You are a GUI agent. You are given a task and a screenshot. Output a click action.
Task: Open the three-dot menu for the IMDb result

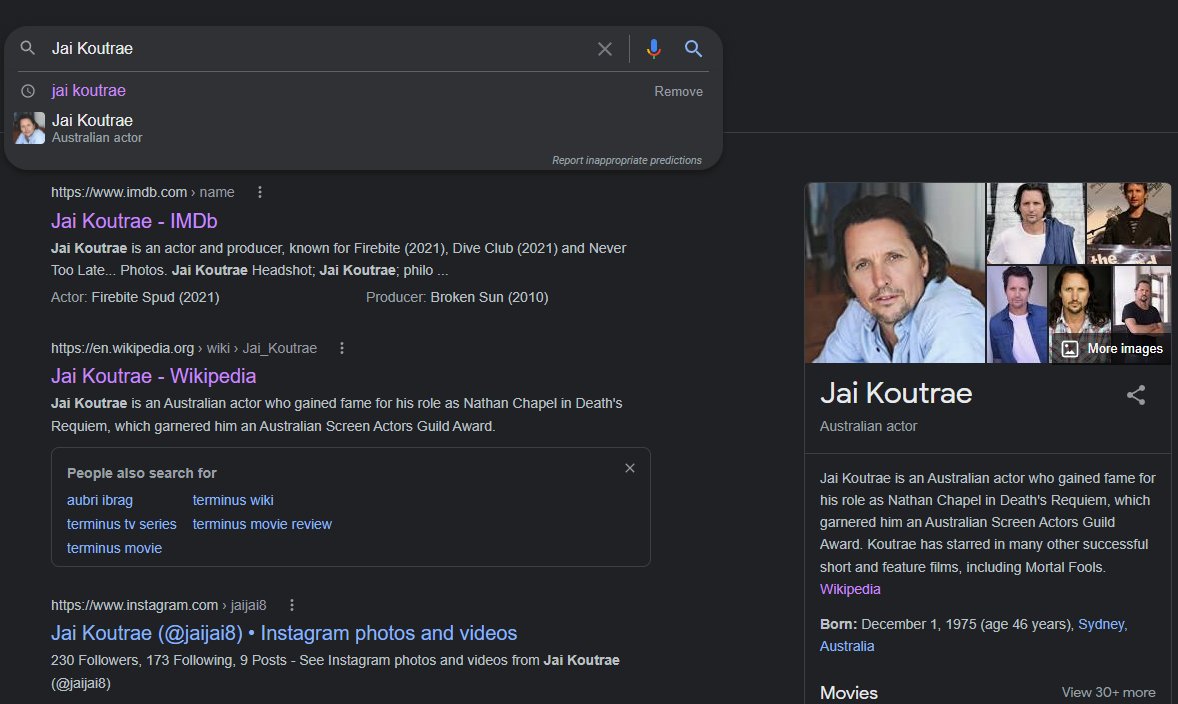click(x=260, y=192)
